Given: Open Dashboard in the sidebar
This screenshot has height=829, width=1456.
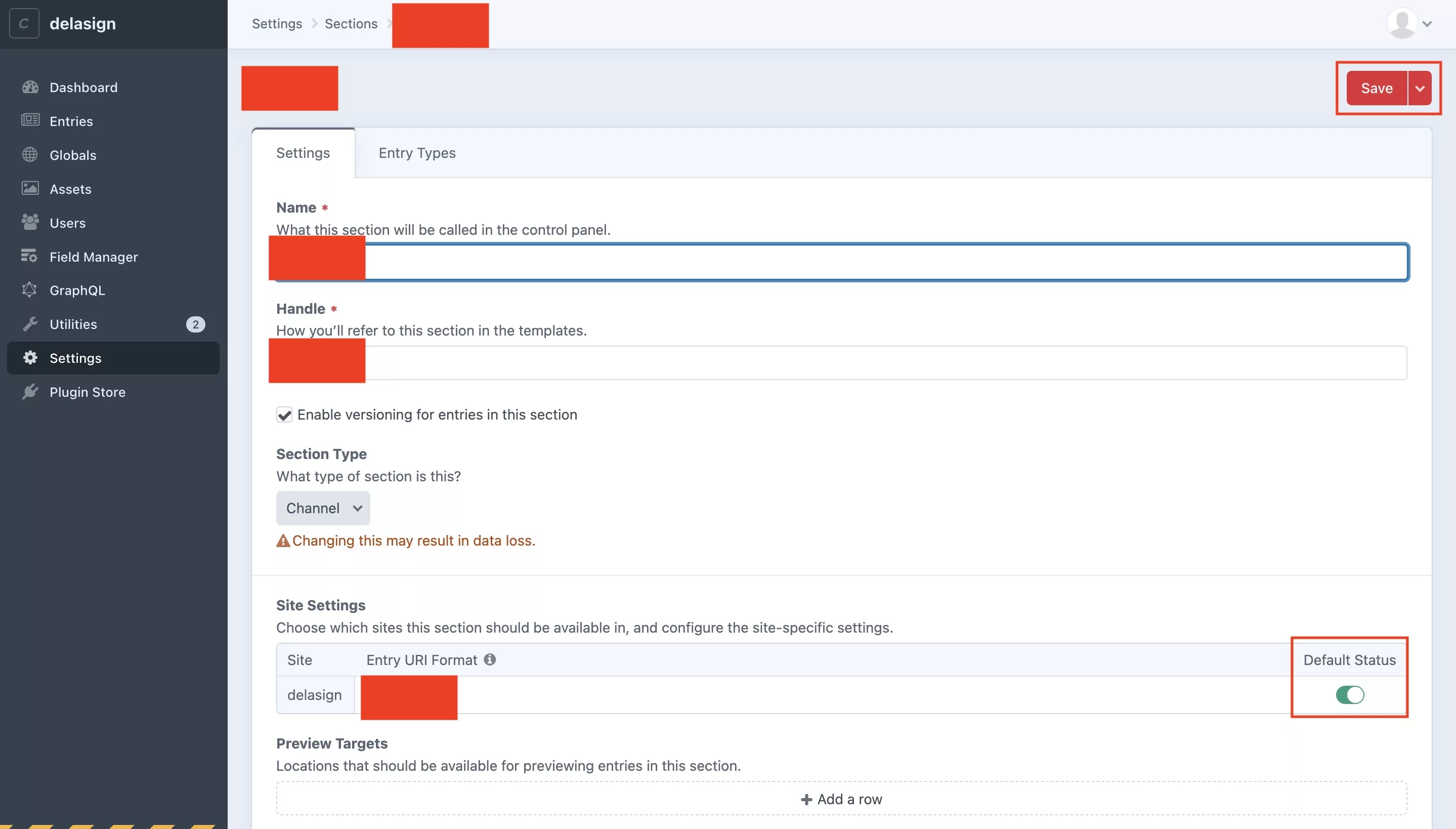Looking at the screenshot, I should point(113,87).
